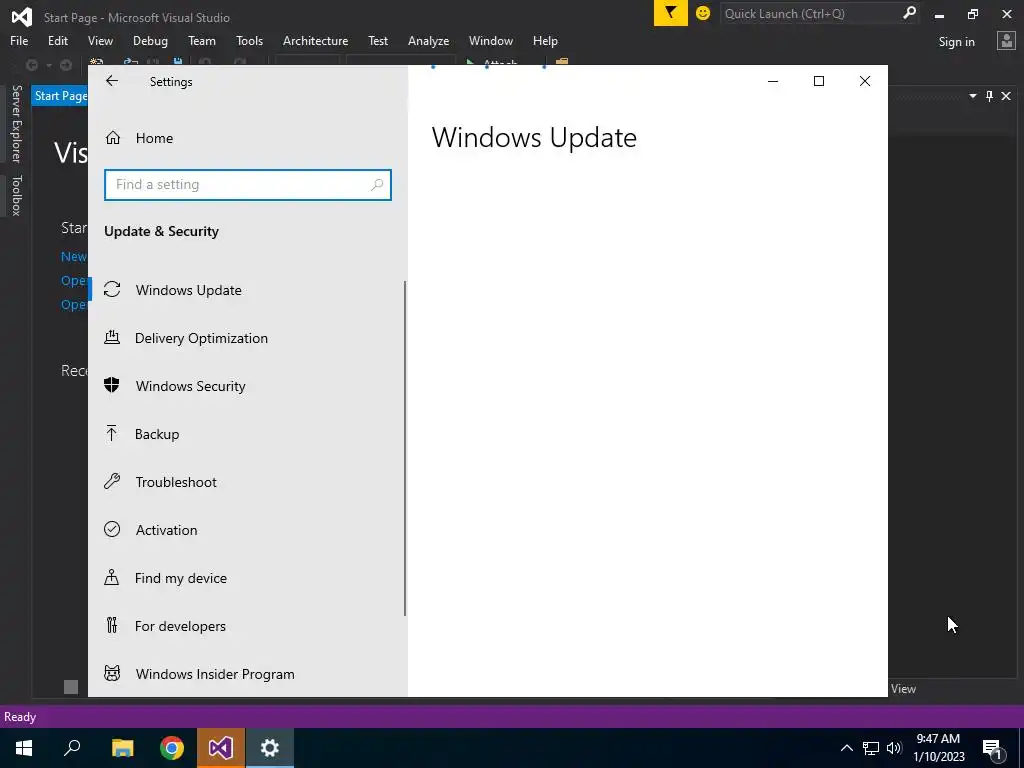Image resolution: width=1024 pixels, height=768 pixels.
Task: Click the Home icon in Settings sidebar
Action: point(112,138)
